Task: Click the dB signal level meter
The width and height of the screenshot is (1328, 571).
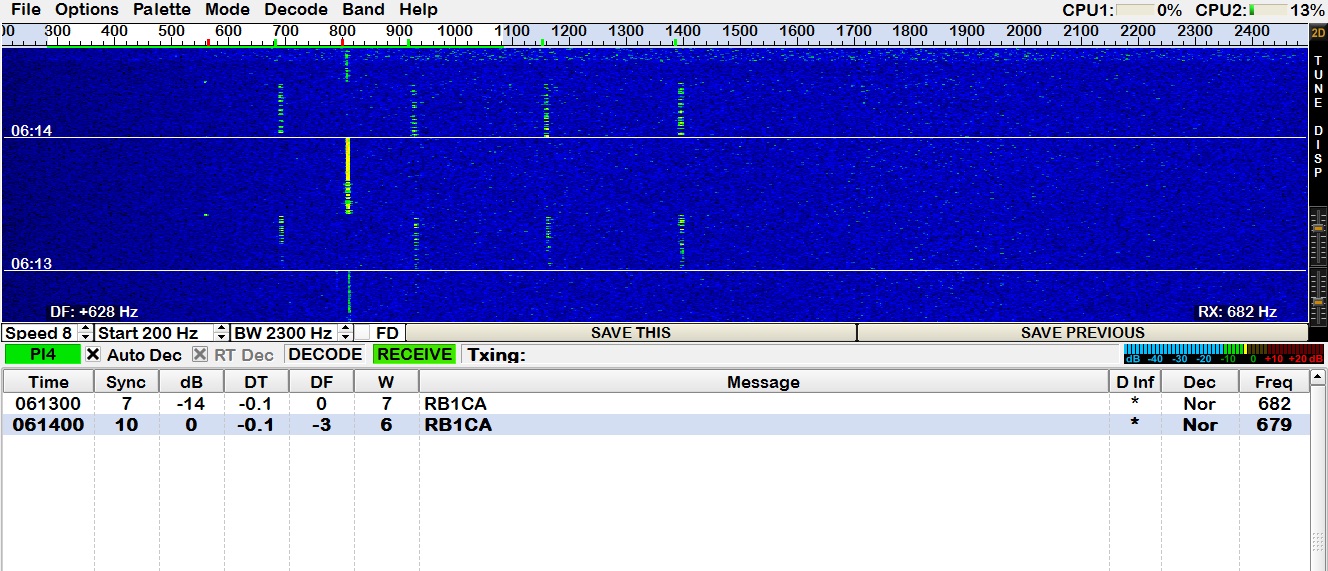Action: pos(1222,354)
